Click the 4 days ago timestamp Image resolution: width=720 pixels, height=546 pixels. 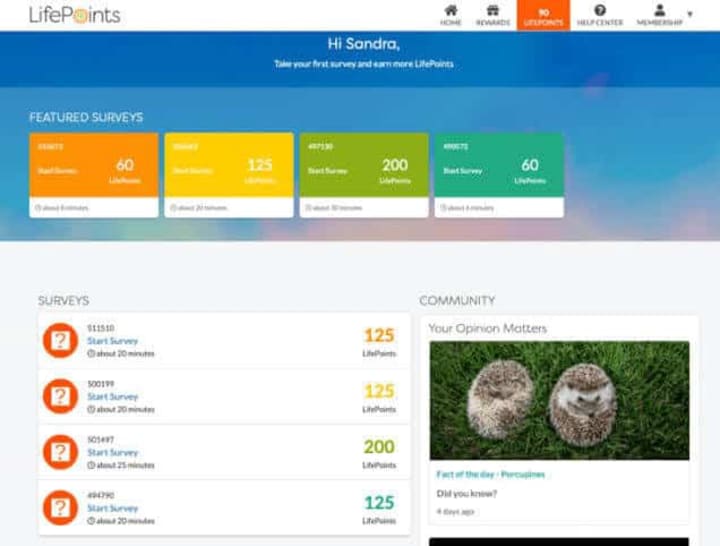[455, 512]
